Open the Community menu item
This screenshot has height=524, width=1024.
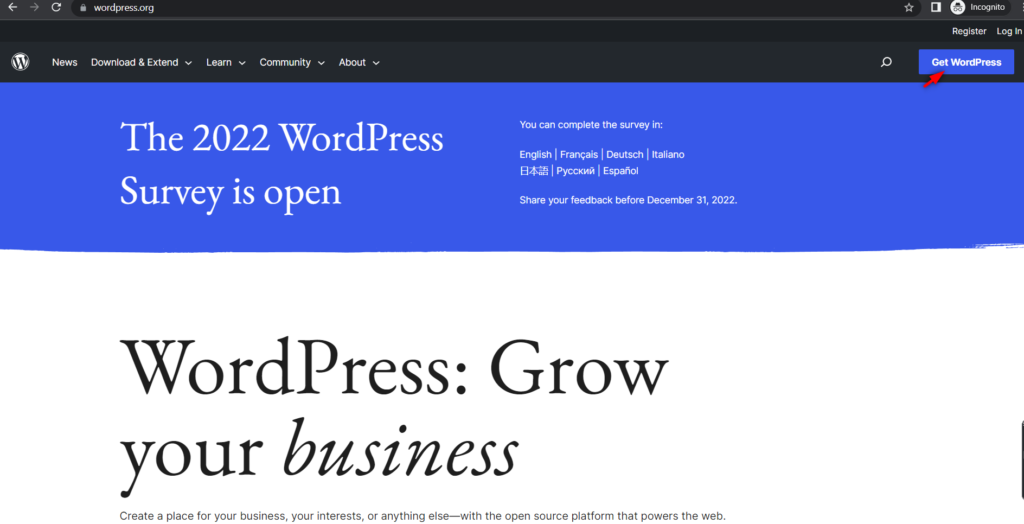285,62
